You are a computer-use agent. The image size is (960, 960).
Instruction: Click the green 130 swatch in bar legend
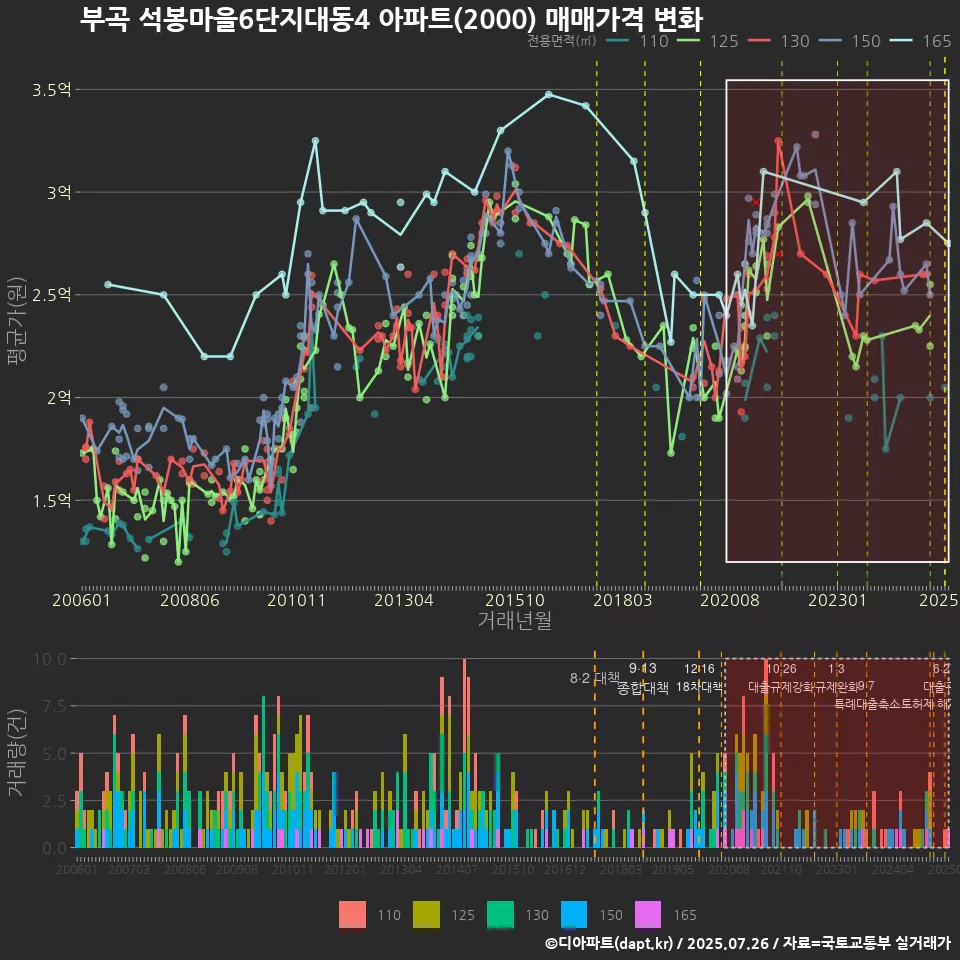(x=500, y=915)
